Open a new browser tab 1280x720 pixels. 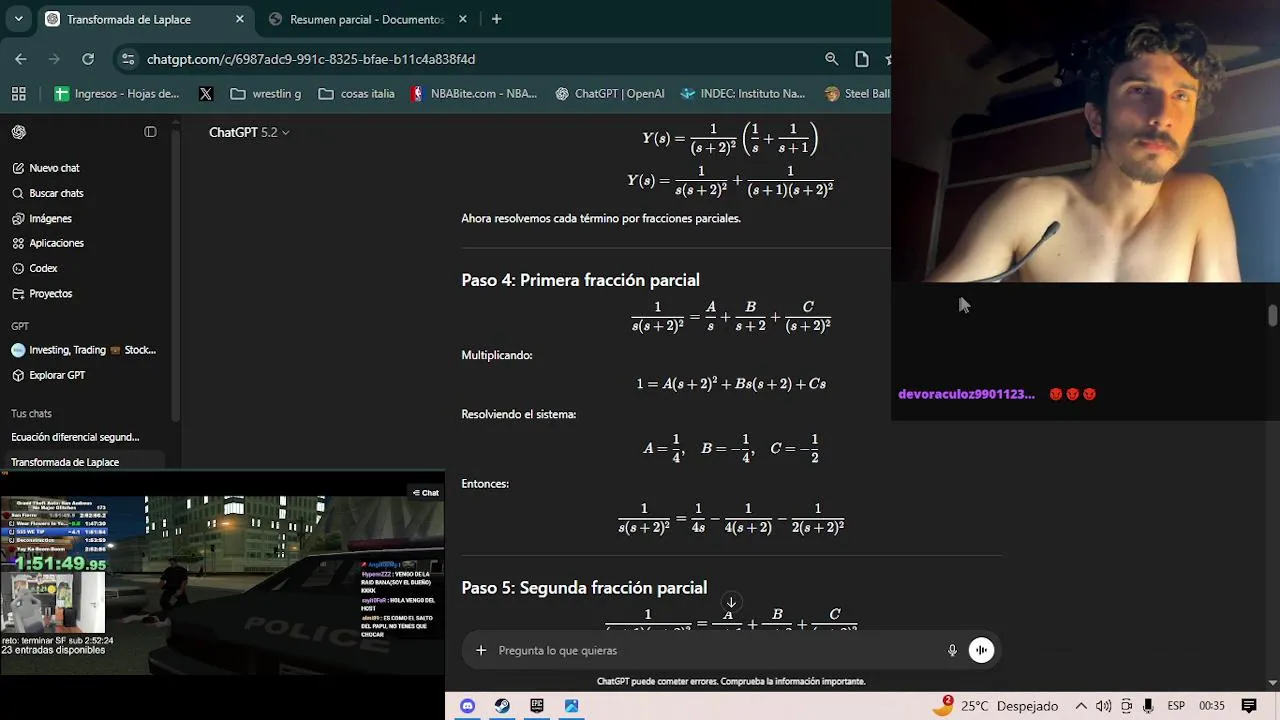pyautogui.click(x=496, y=19)
